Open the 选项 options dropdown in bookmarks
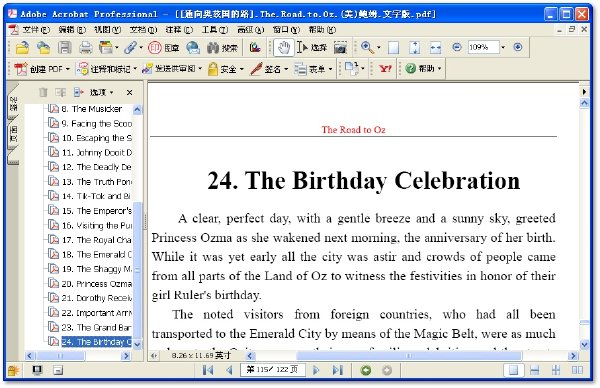Screen dimensions: 600x388 (101, 92)
